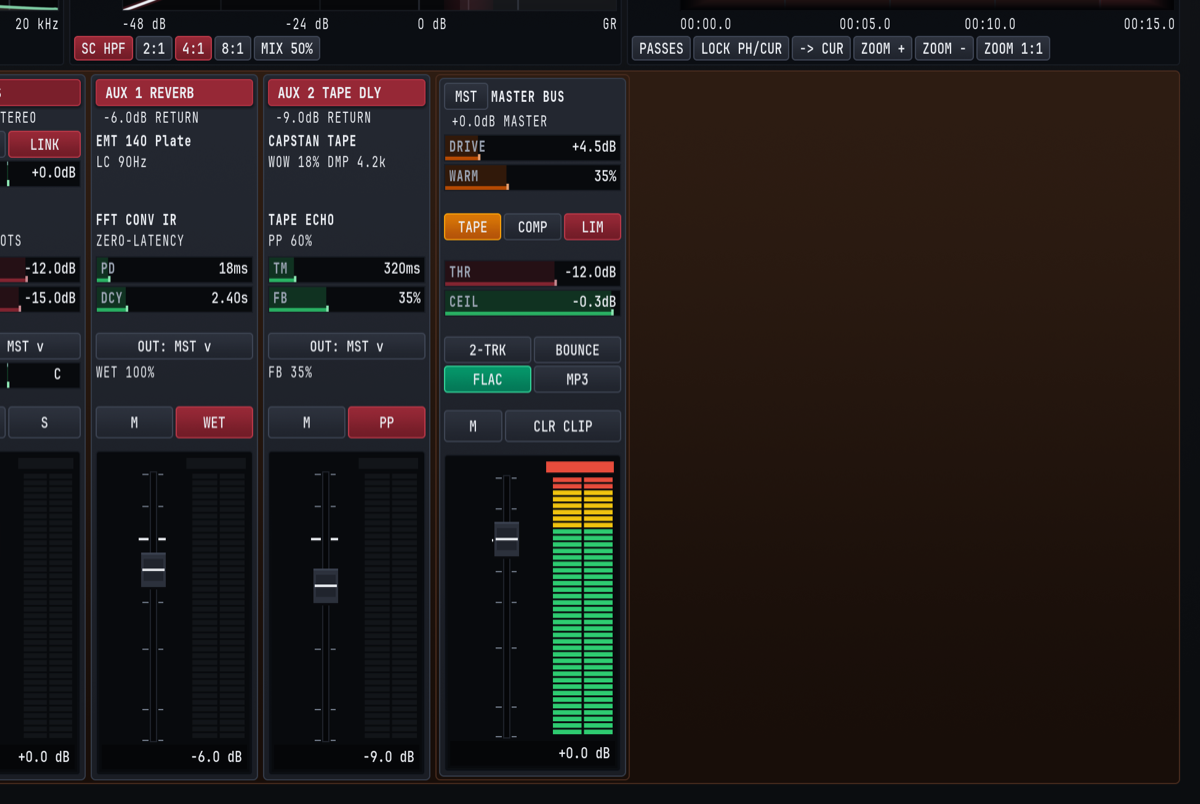Click the AUX 2 TAPE DLY volume fader handle
Image resolution: width=1200 pixels, height=804 pixels.
(326, 585)
